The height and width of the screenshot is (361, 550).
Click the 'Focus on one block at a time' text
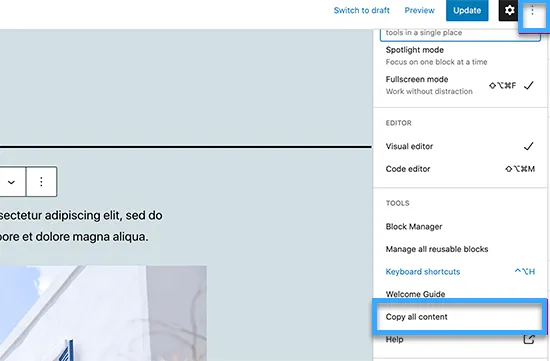(436, 62)
